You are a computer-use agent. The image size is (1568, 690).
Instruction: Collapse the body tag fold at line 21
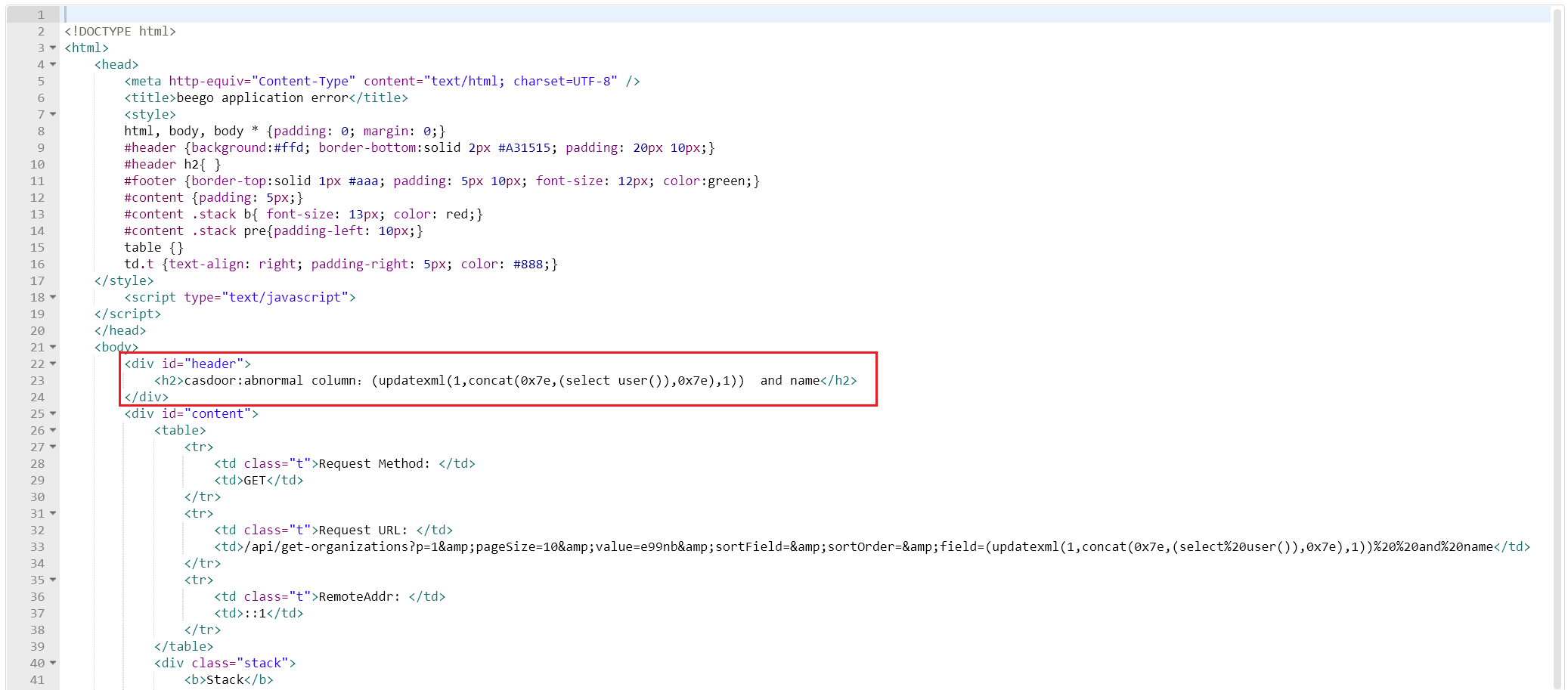tap(53, 347)
